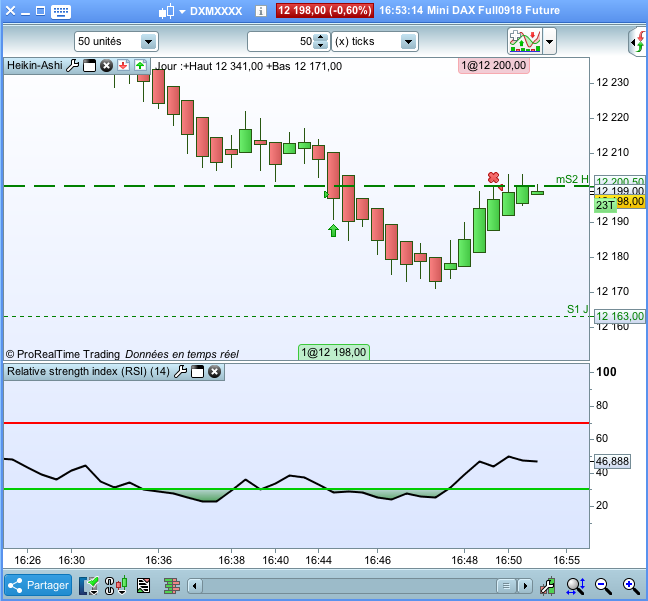Image resolution: width=648 pixels, height=601 pixels.
Task: Click the scrollbar right arrow
Action: [525, 586]
